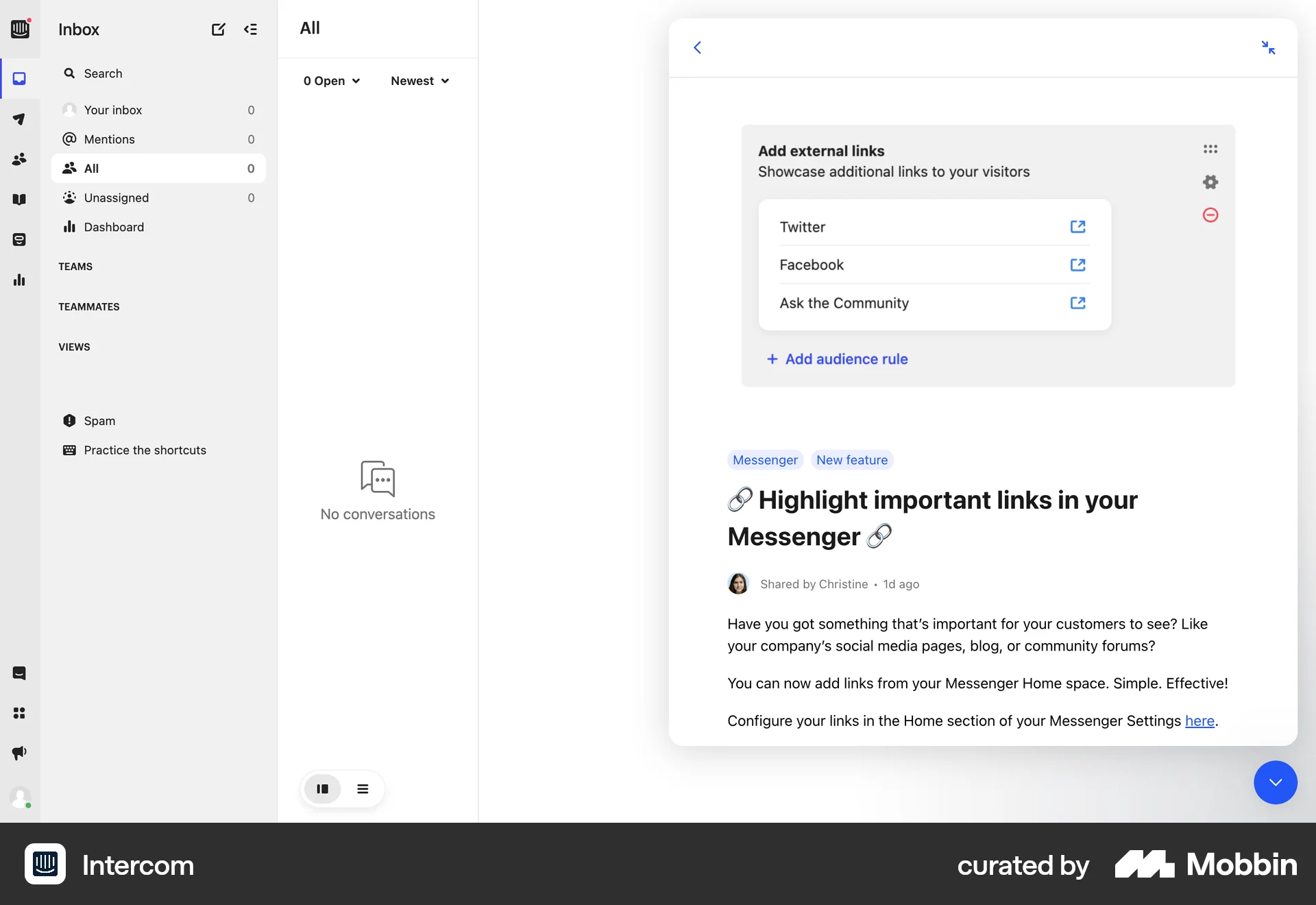Collapse the inbox sidebar

[x=251, y=29]
